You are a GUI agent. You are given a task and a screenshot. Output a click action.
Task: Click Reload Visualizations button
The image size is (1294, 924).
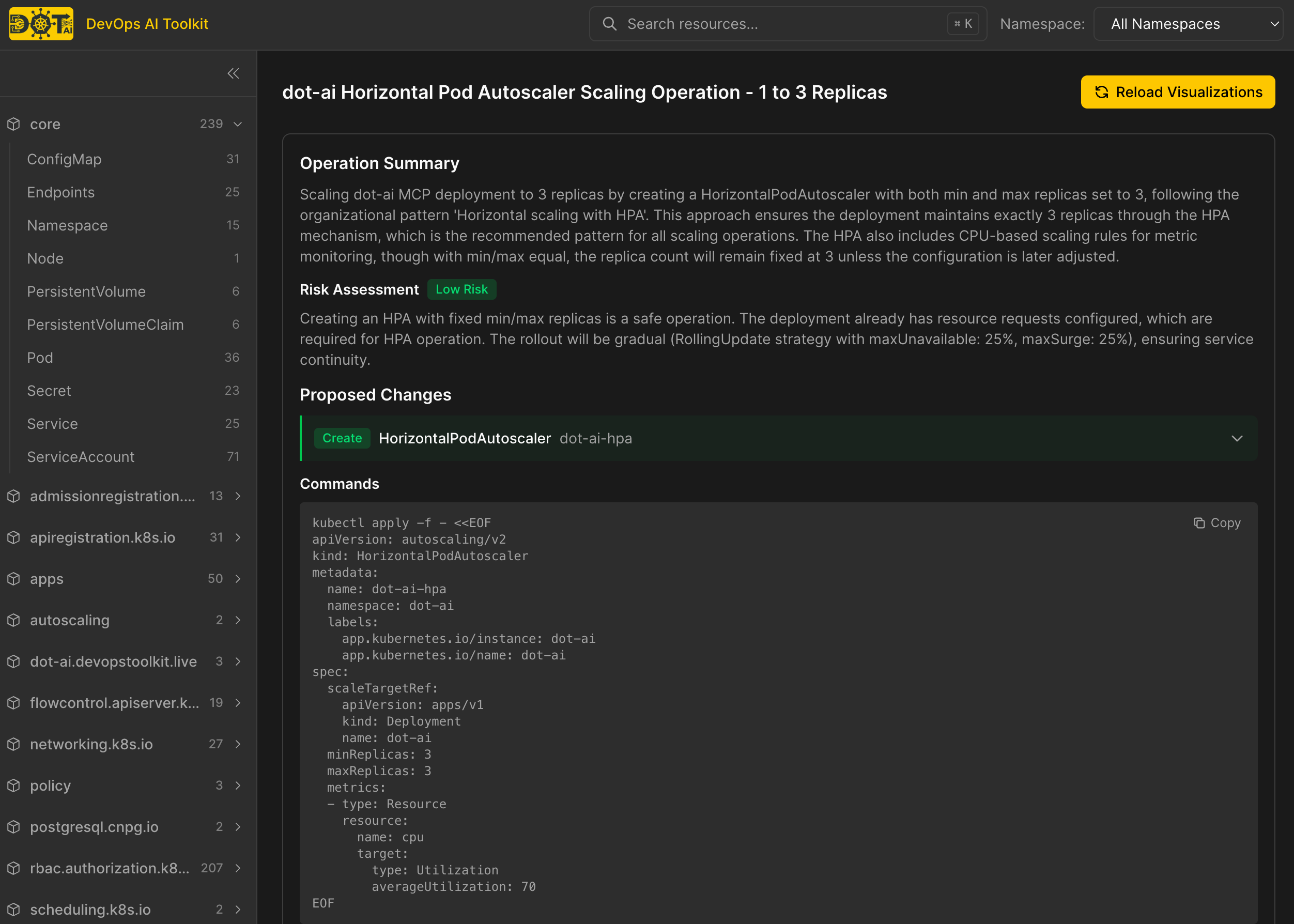tap(1177, 92)
